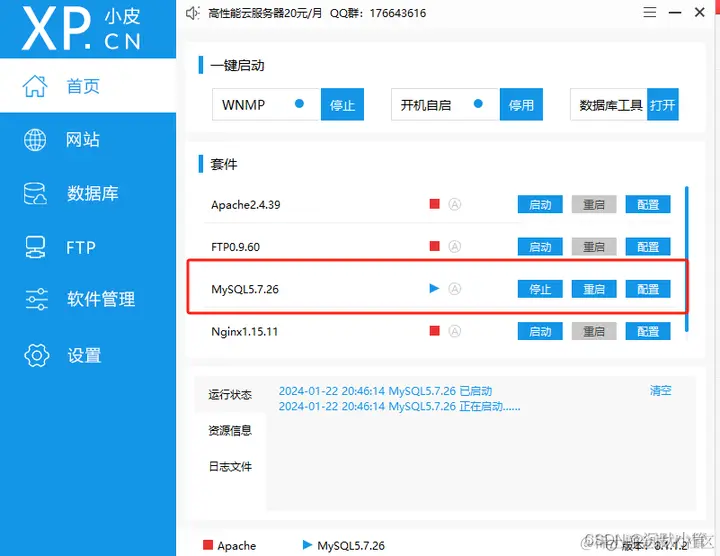Open database tool with 打开
This screenshot has width=720, height=556.
tap(663, 105)
